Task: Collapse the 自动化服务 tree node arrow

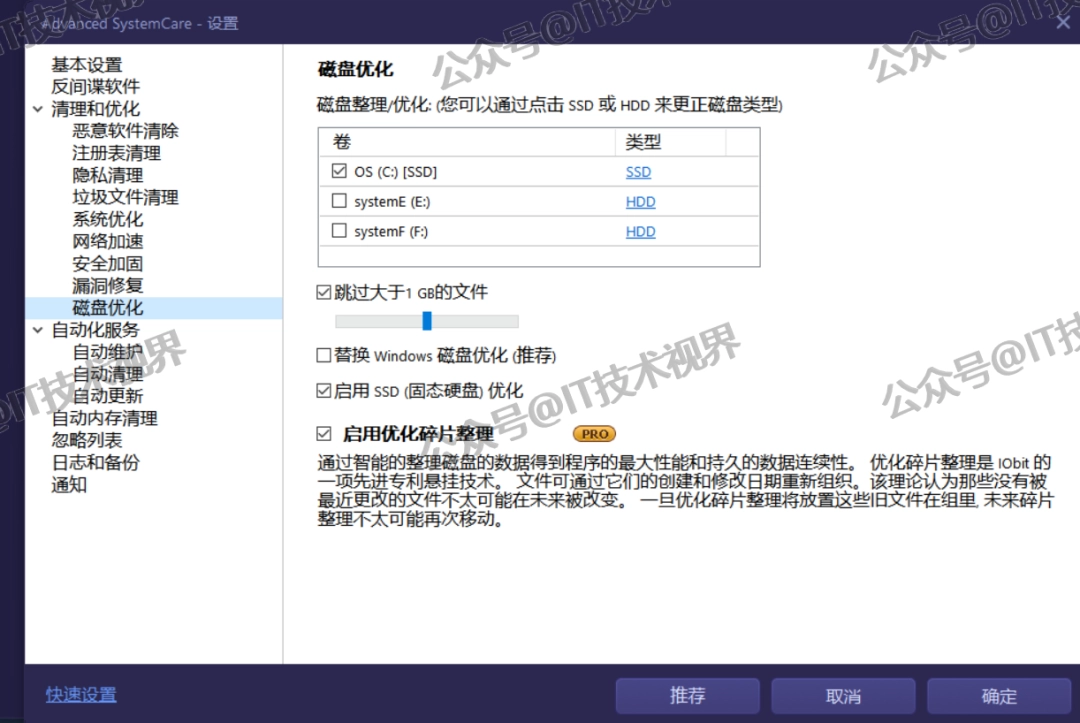Action: 38,331
